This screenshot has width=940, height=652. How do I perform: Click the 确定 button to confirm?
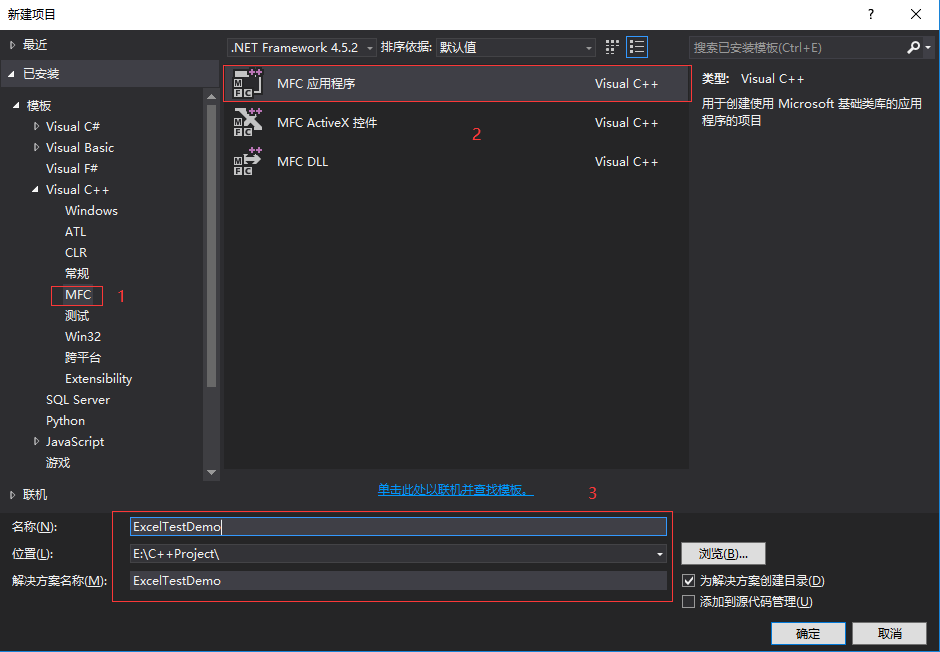click(807, 633)
